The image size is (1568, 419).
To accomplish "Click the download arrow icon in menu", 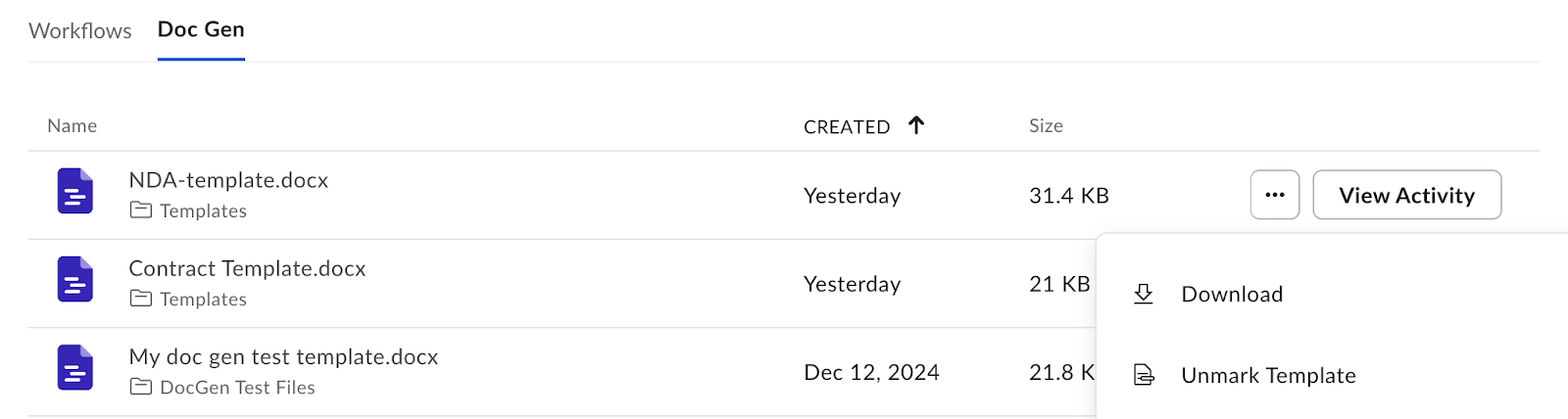I will (1144, 294).
